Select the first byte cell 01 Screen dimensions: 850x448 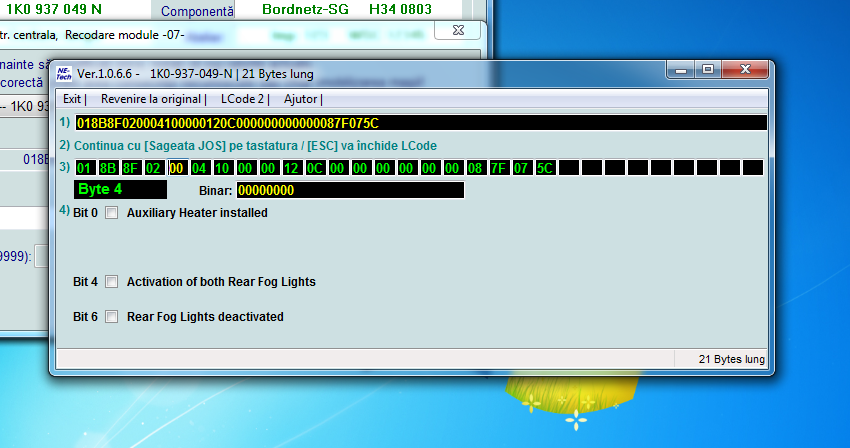84,167
